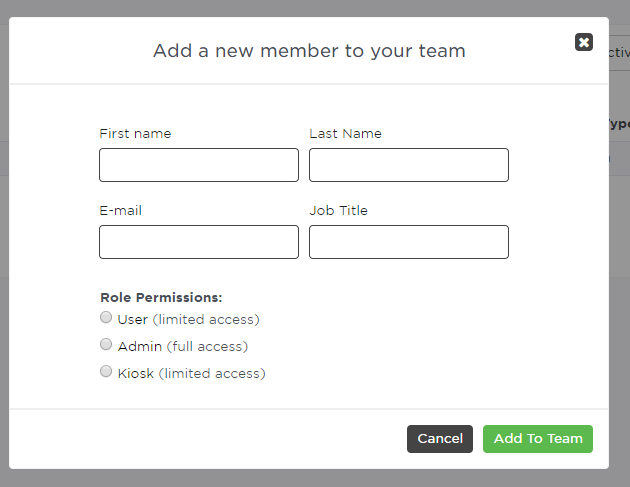This screenshot has height=487, width=630.
Task: Click the "Add a new member" dialog title
Action: tap(309, 50)
